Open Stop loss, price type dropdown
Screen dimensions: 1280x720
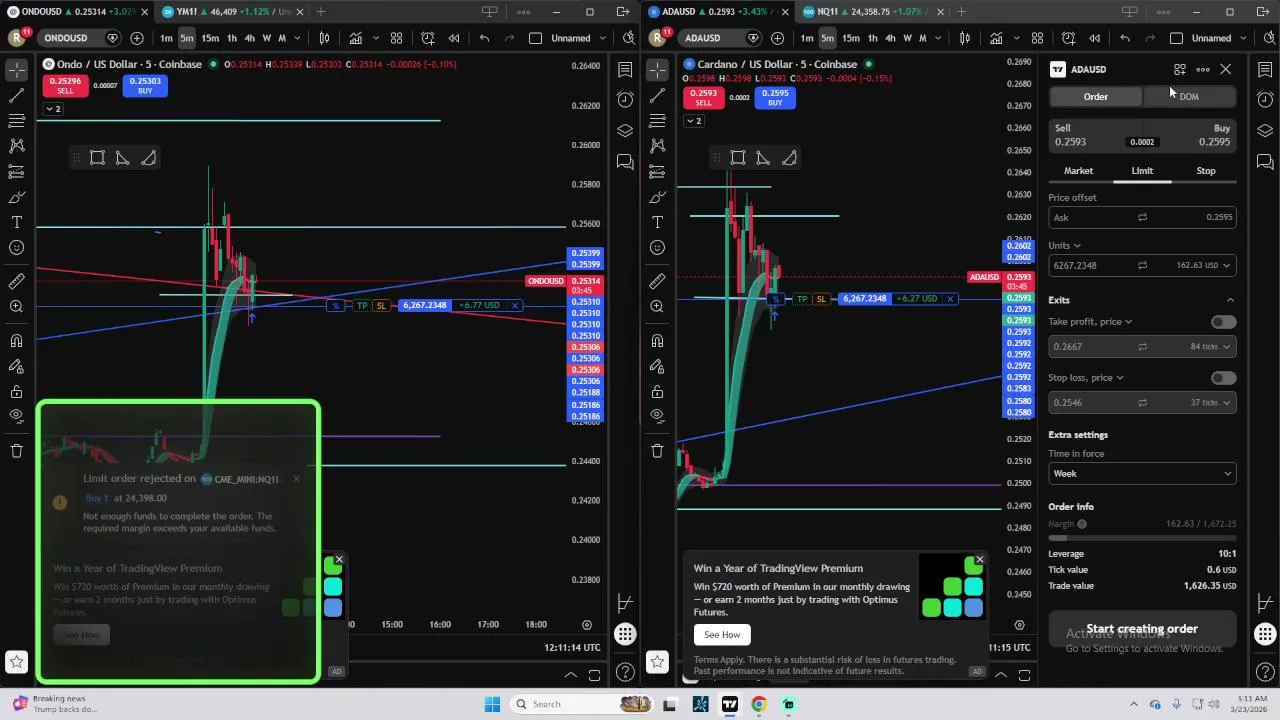(1086, 378)
